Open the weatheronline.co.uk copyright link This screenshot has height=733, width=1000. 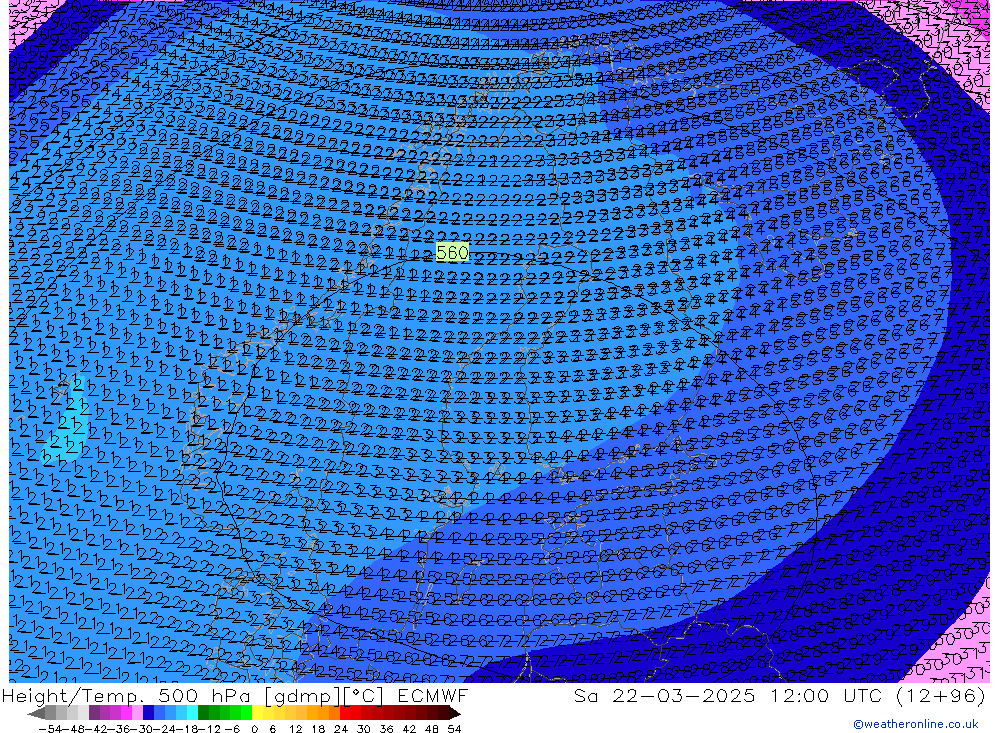916,724
